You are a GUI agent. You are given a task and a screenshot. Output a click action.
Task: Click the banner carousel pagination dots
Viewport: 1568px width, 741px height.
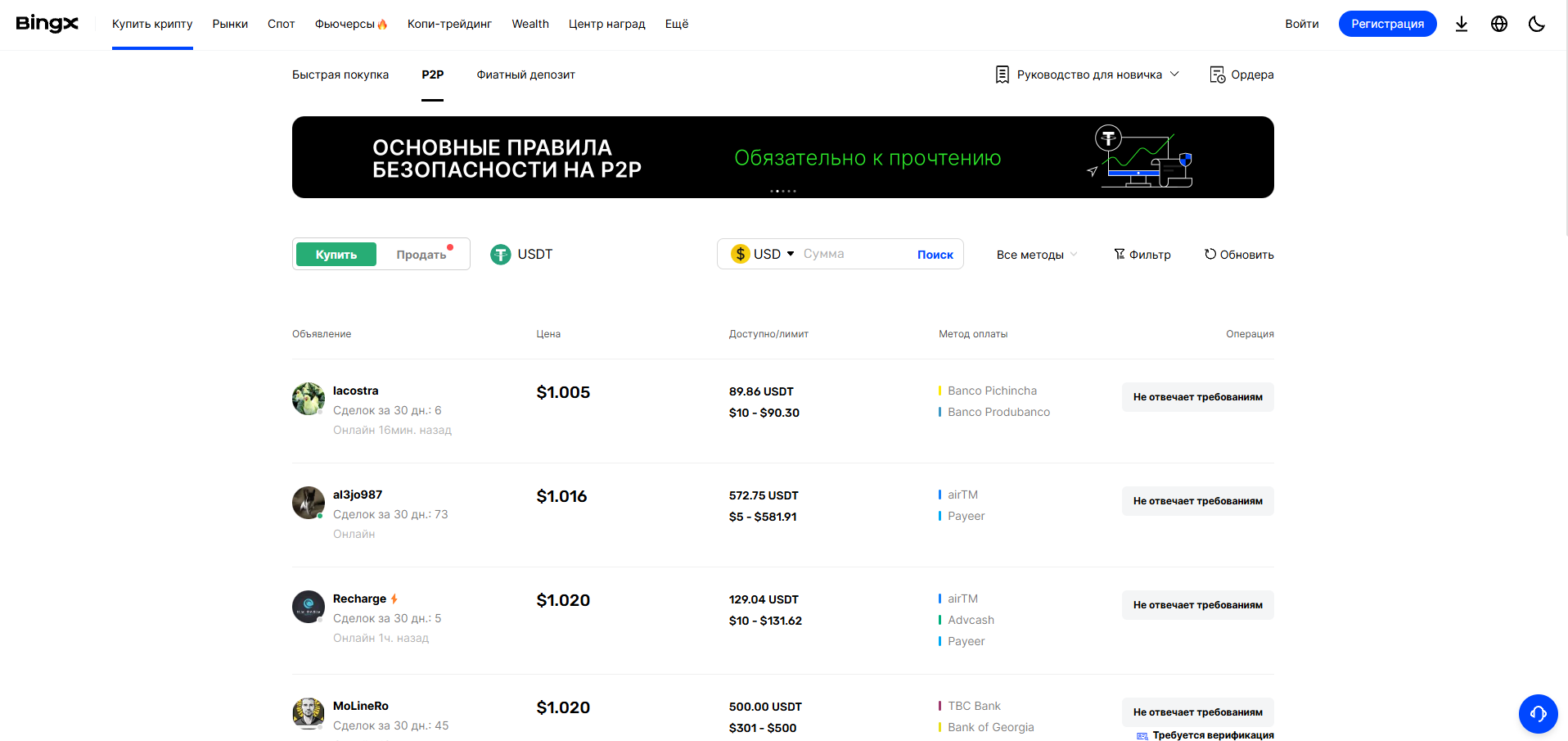783,191
